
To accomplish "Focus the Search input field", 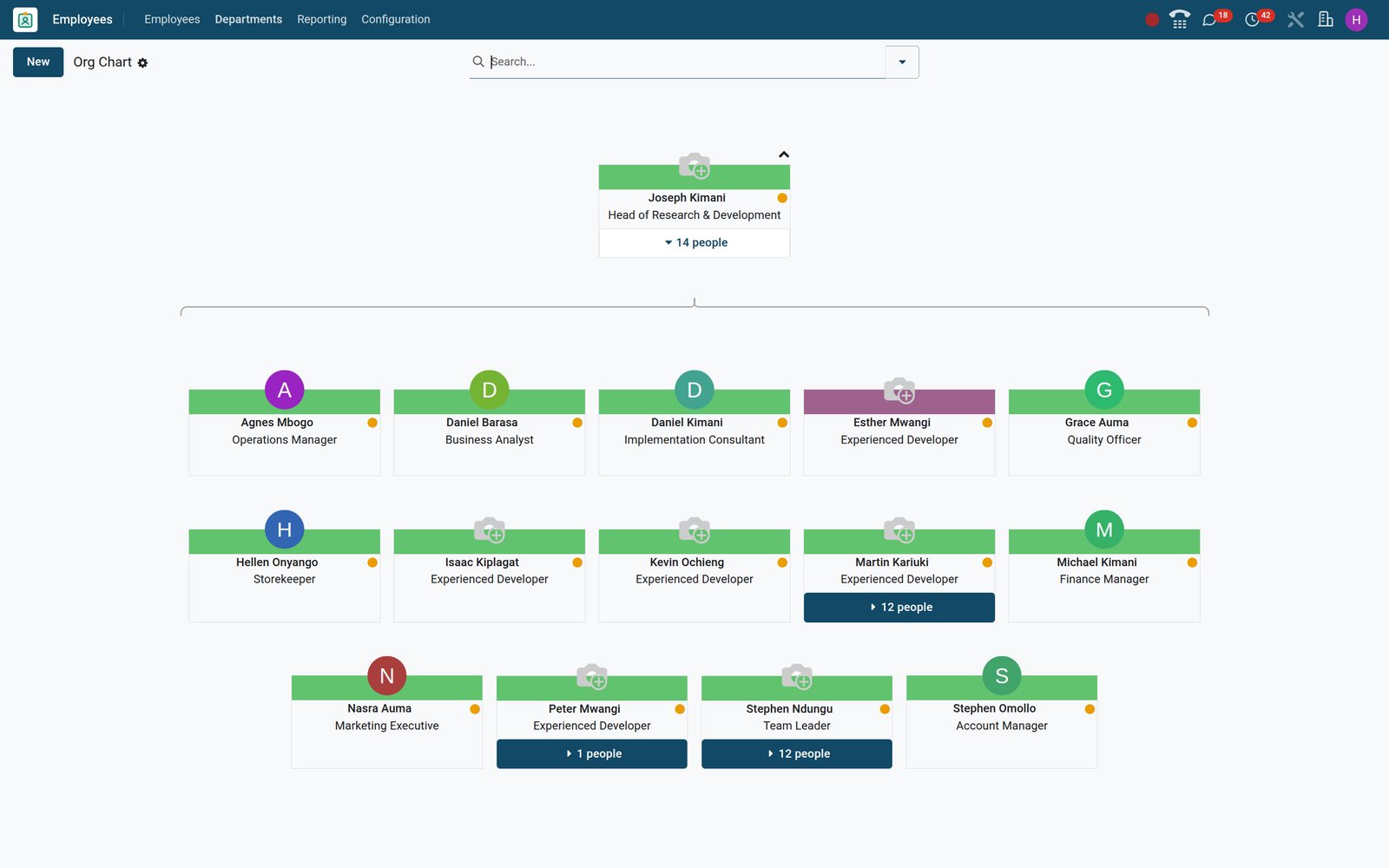I will coord(686,62).
